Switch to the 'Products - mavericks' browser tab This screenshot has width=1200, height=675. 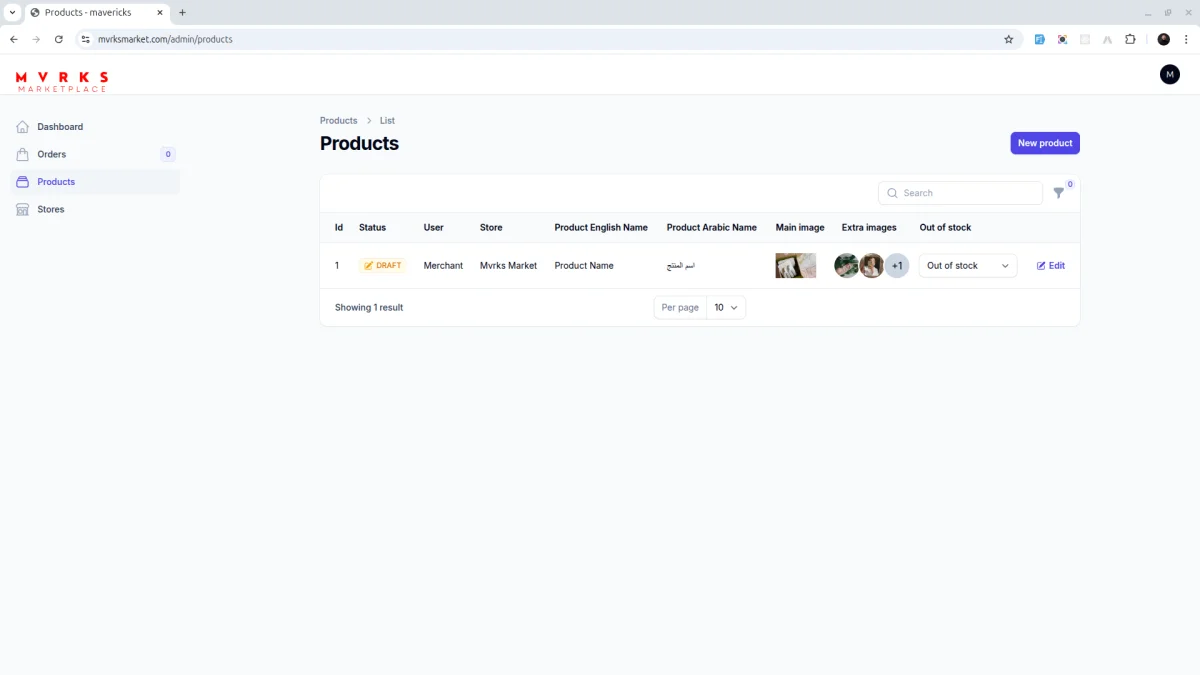pyautogui.click(x=96, y=13)
